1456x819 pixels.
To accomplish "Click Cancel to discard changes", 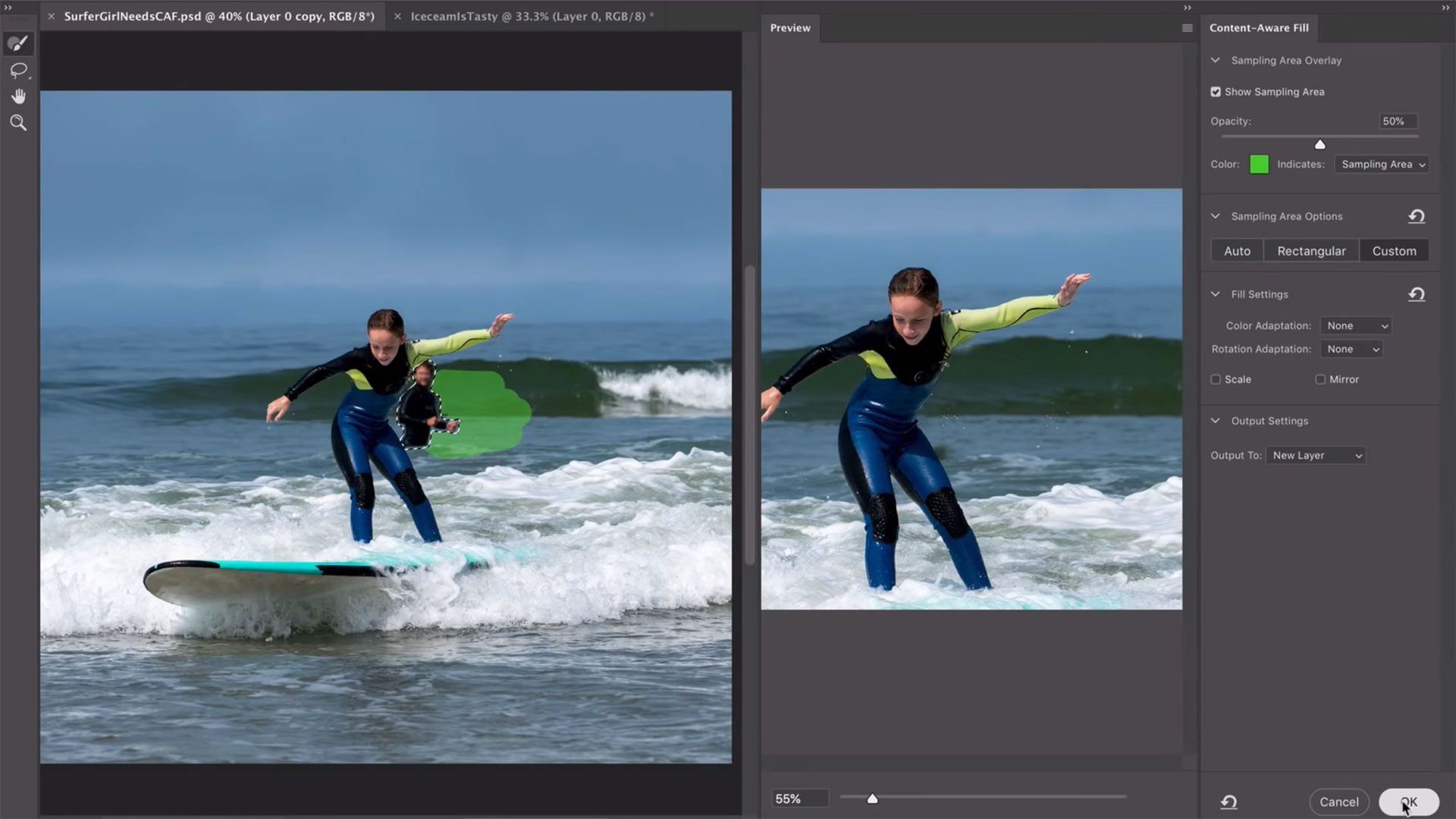I will [x=1339, y=801].
